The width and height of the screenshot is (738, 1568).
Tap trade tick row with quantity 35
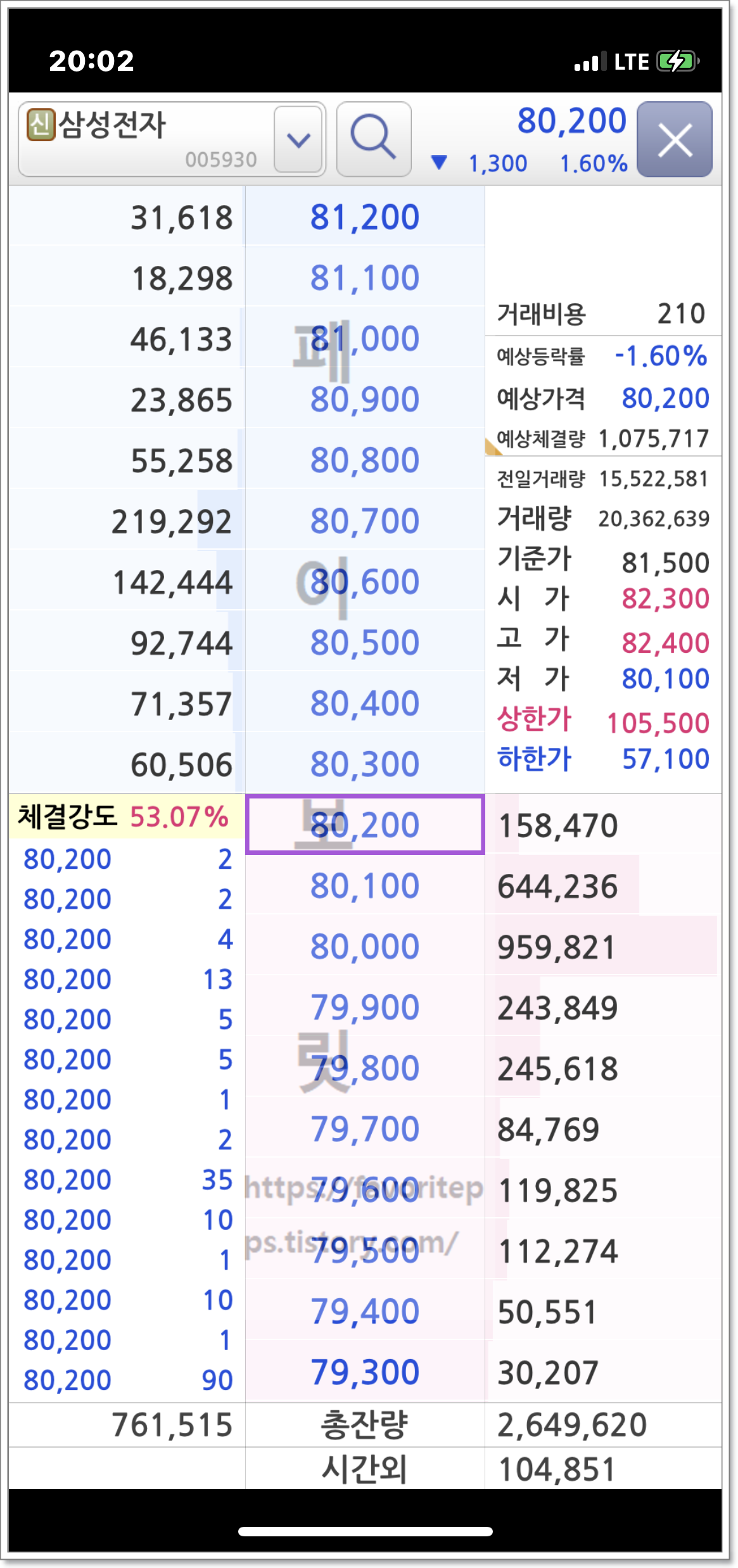(x=127, y=1180)
